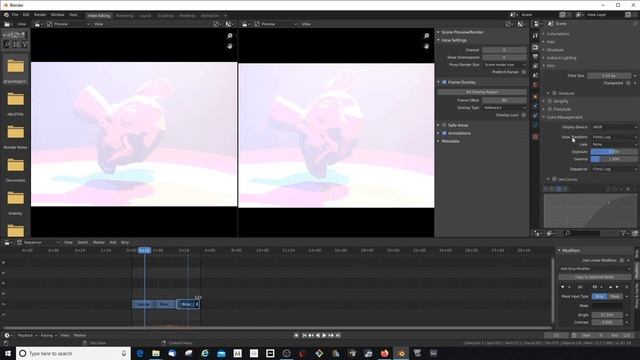Open Render properties tab icon

point(536,47)
